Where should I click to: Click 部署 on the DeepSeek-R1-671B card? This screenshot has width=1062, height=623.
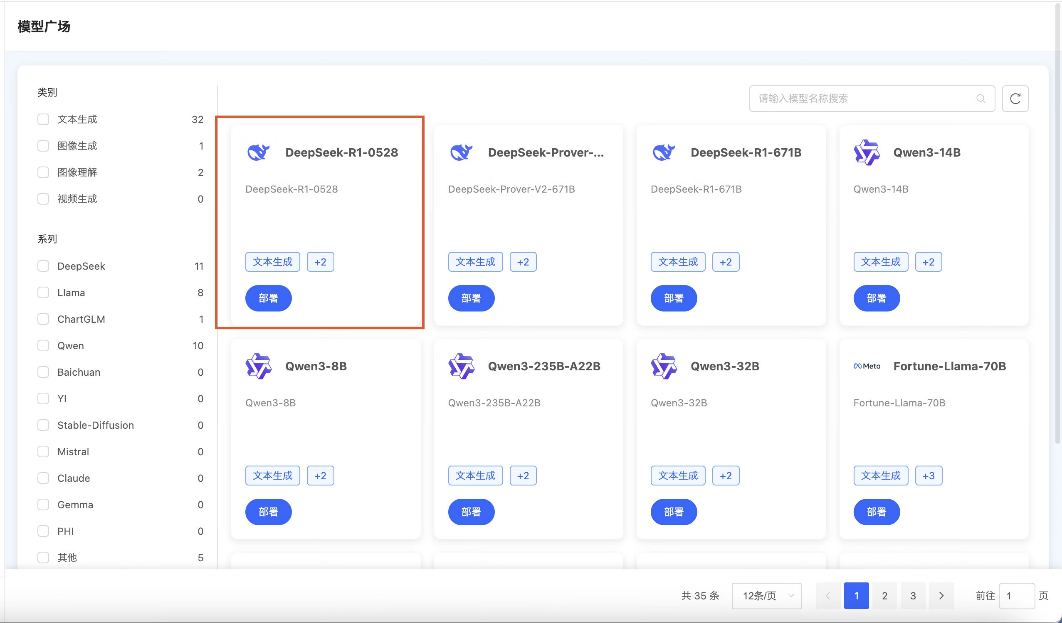click(674, 298)
